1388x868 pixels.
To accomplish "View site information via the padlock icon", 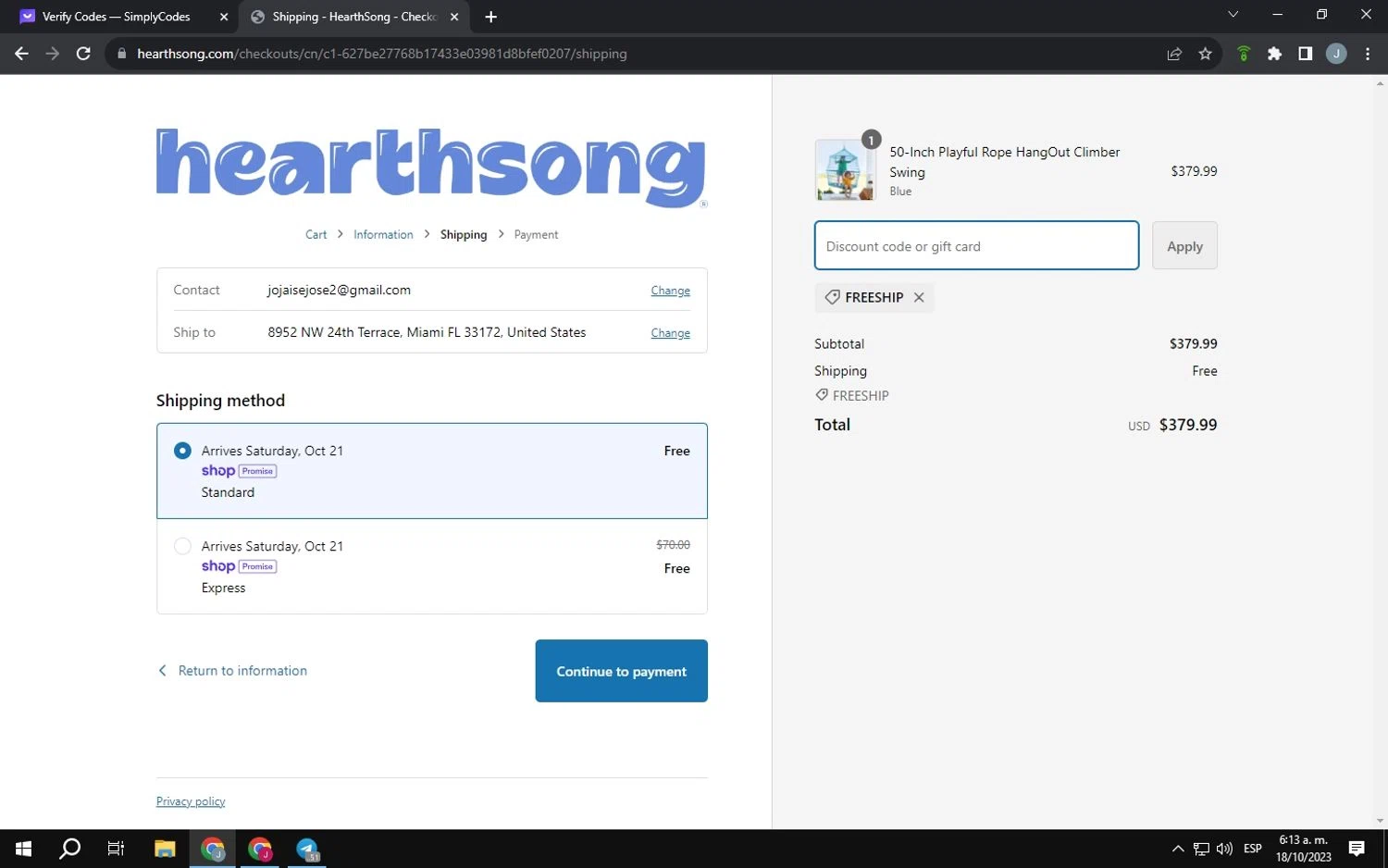I will point(121,54).
